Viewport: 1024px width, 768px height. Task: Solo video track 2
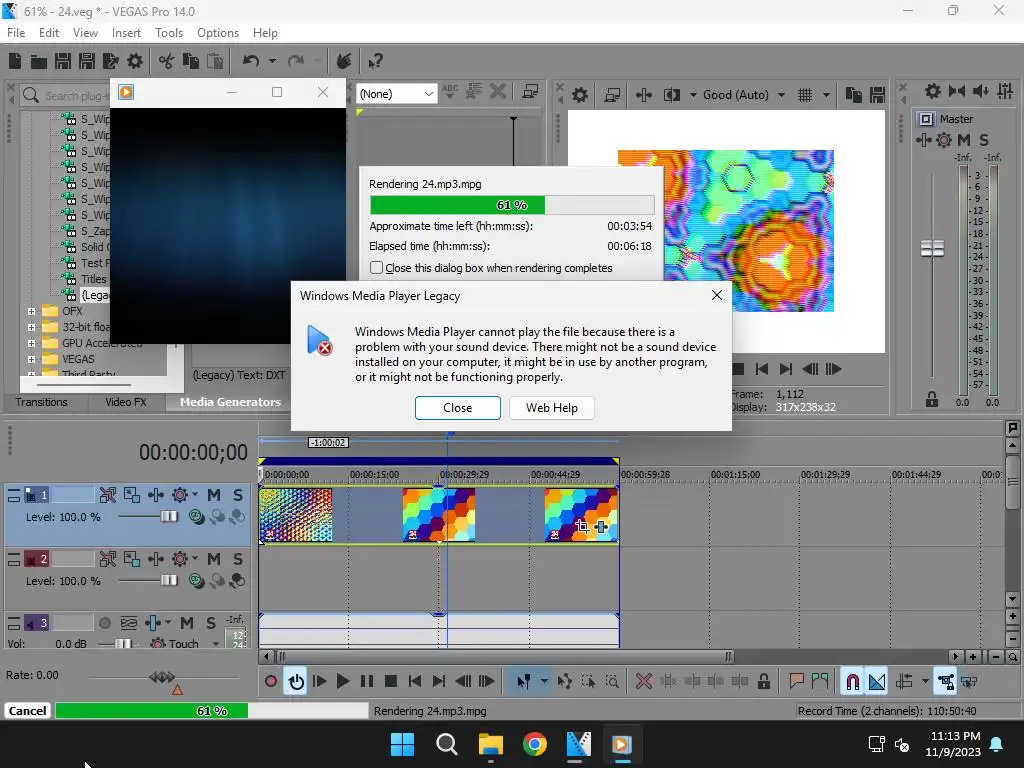(x=238, y=559)
